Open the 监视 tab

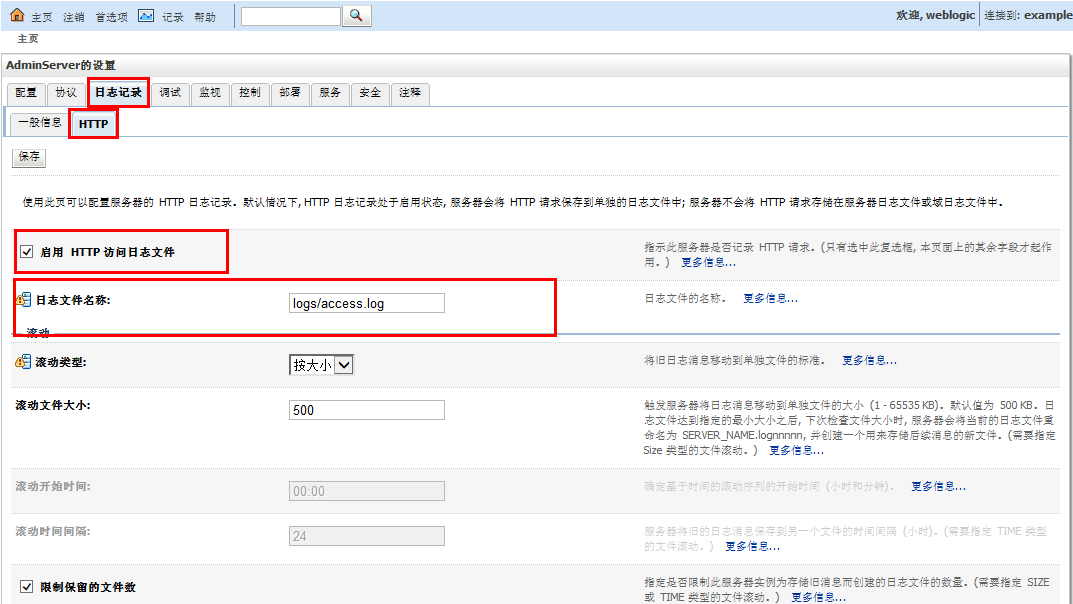[210, 93]
